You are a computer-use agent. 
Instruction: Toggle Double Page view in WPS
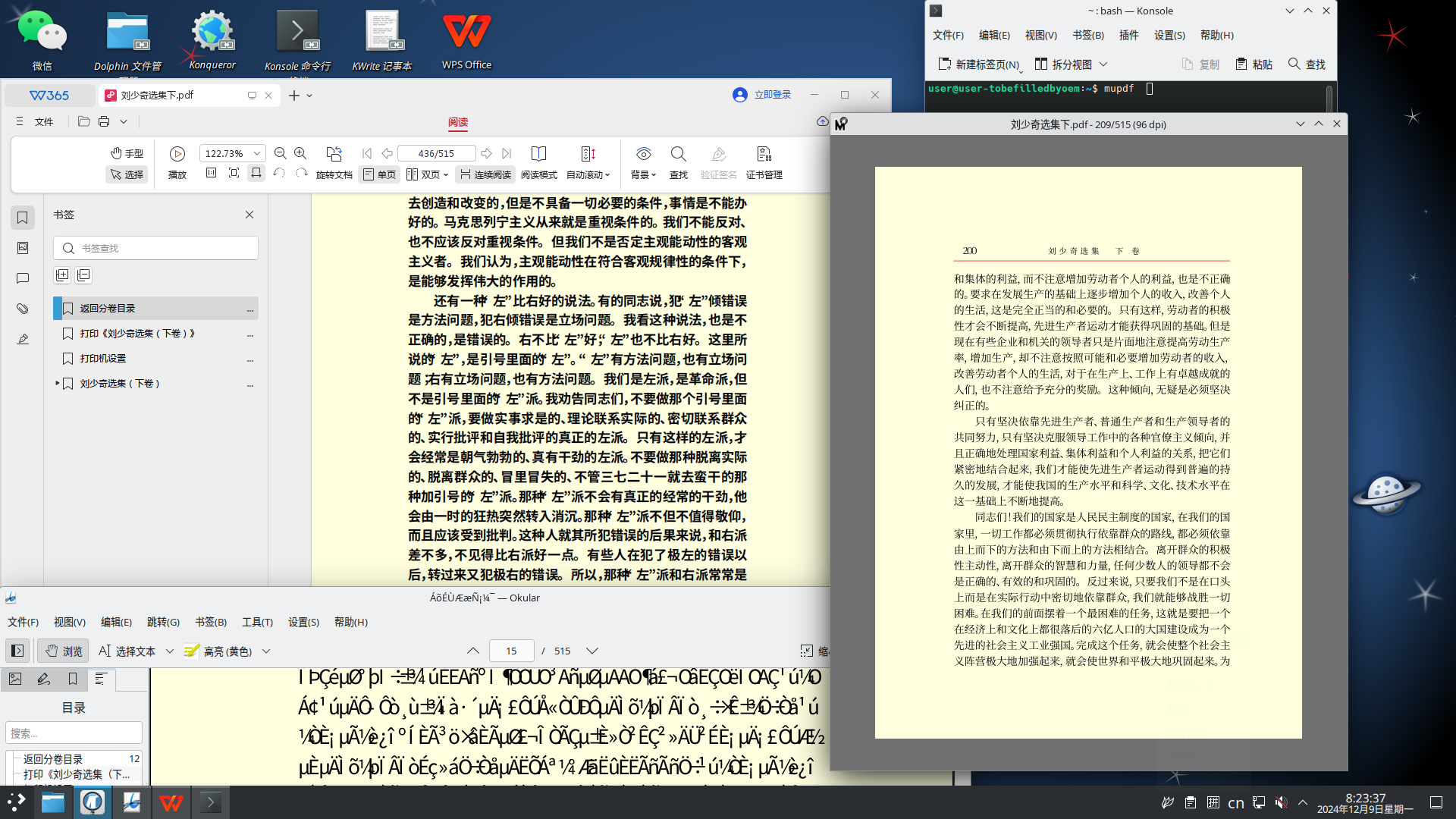click(427, 174)
